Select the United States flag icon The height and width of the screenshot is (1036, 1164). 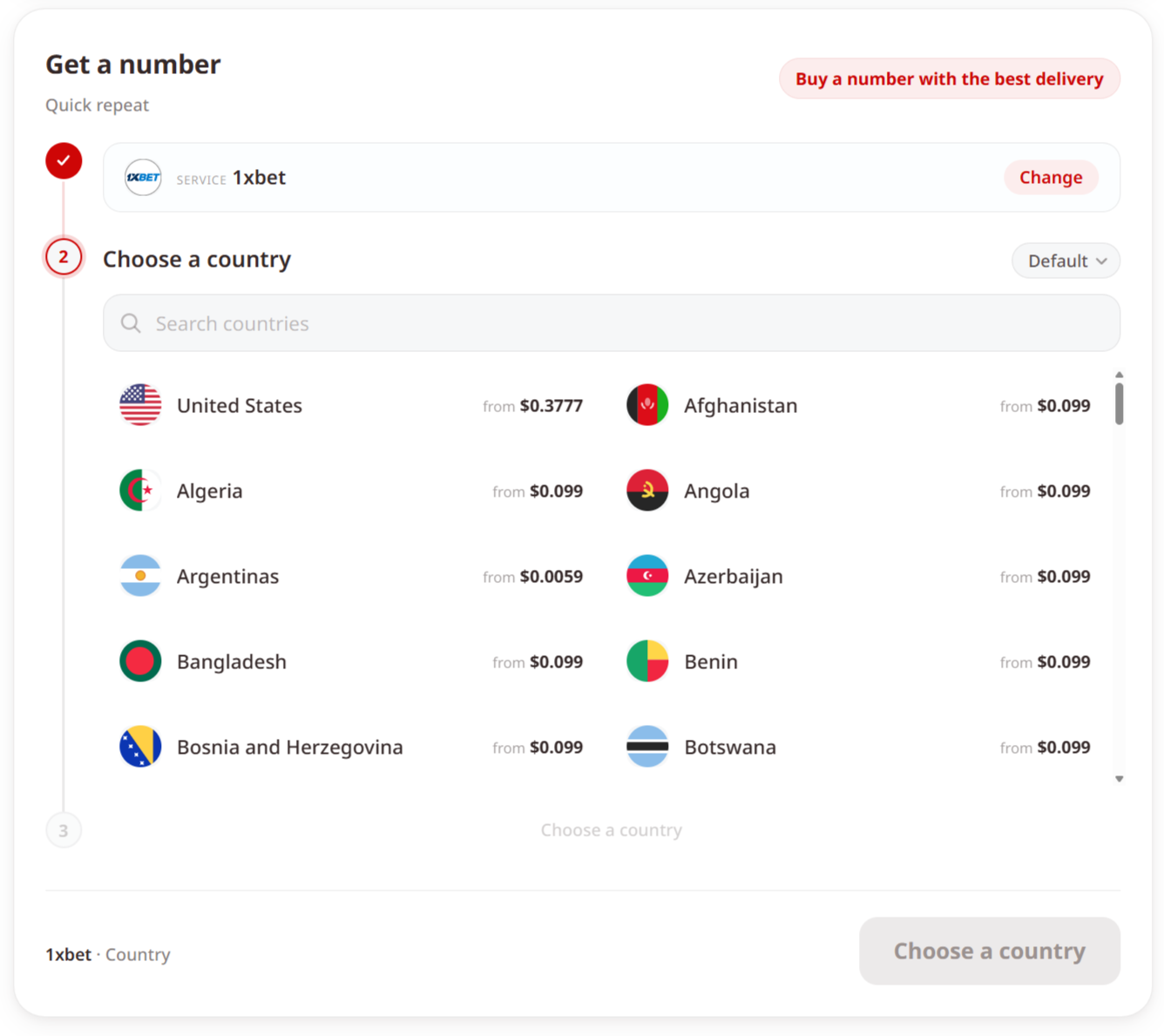point(140,405)
